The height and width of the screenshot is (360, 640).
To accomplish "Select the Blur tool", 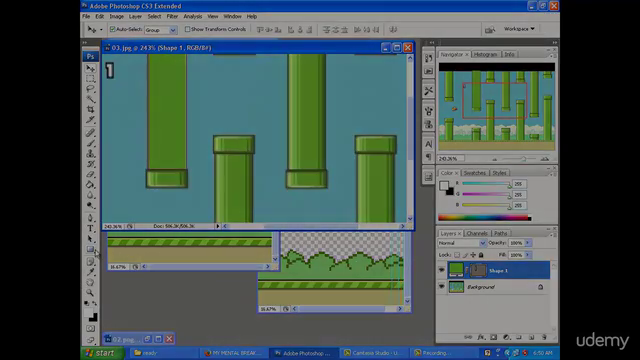I will click(91, 195).
